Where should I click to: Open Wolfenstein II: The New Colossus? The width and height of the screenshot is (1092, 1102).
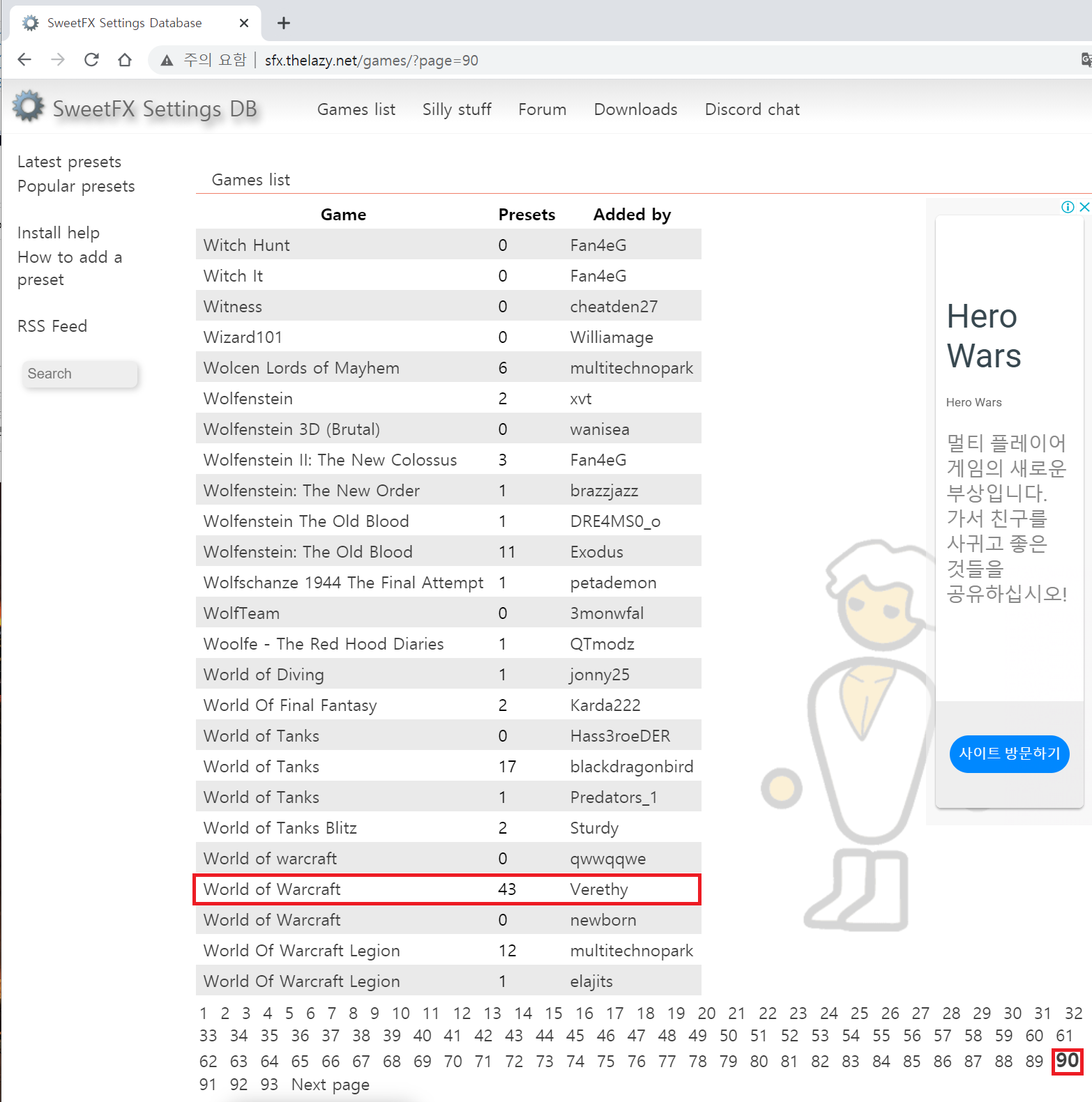tap(331, 460)
